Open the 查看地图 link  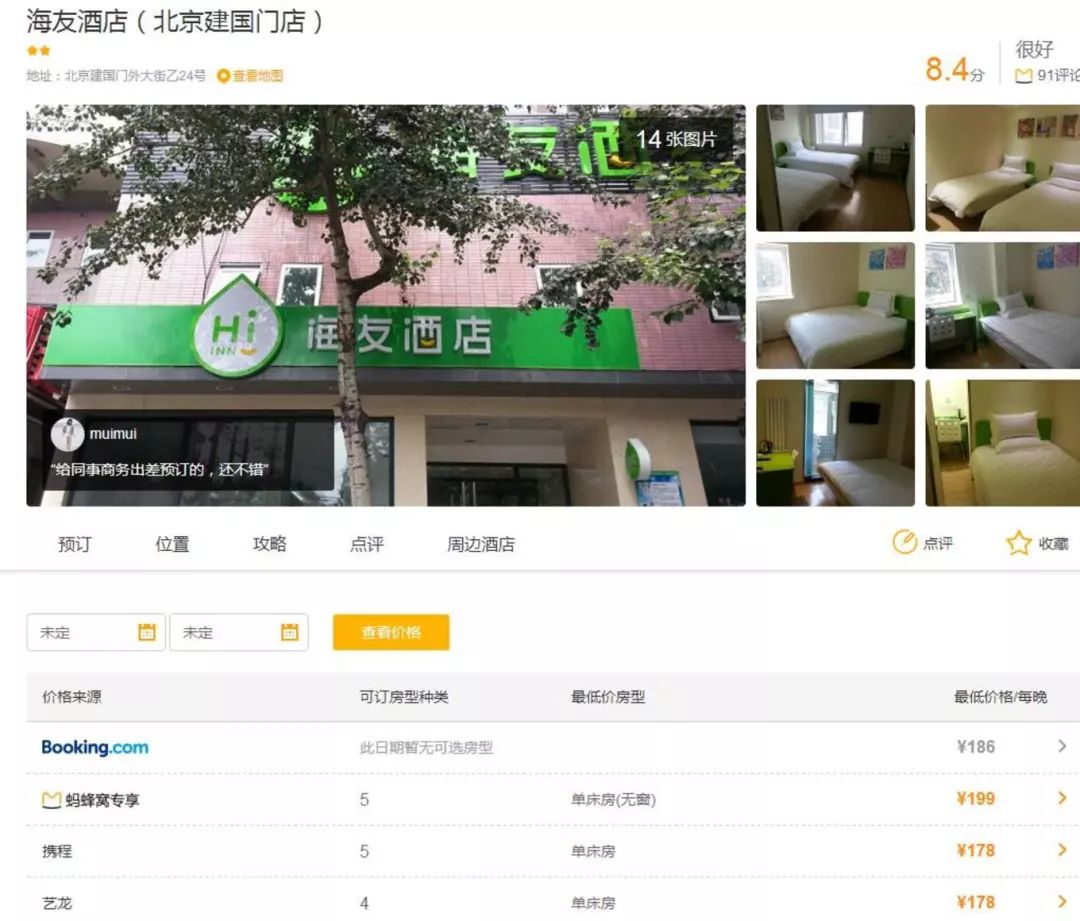pyautogui.click(x=258, y=76)
